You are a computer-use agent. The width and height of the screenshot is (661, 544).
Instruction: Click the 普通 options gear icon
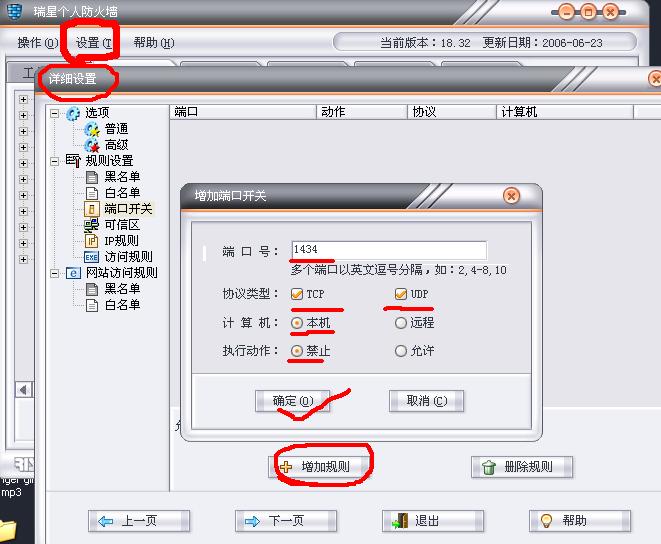tap(91, 129)
